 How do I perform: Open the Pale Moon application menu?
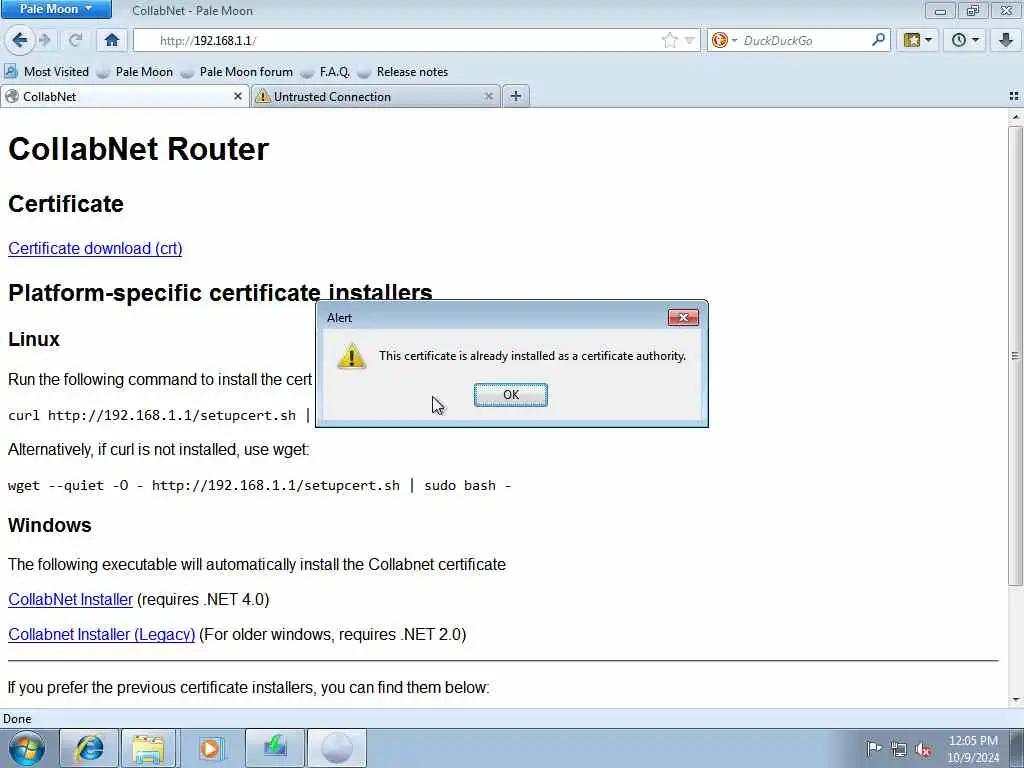(x=56, y=9)
